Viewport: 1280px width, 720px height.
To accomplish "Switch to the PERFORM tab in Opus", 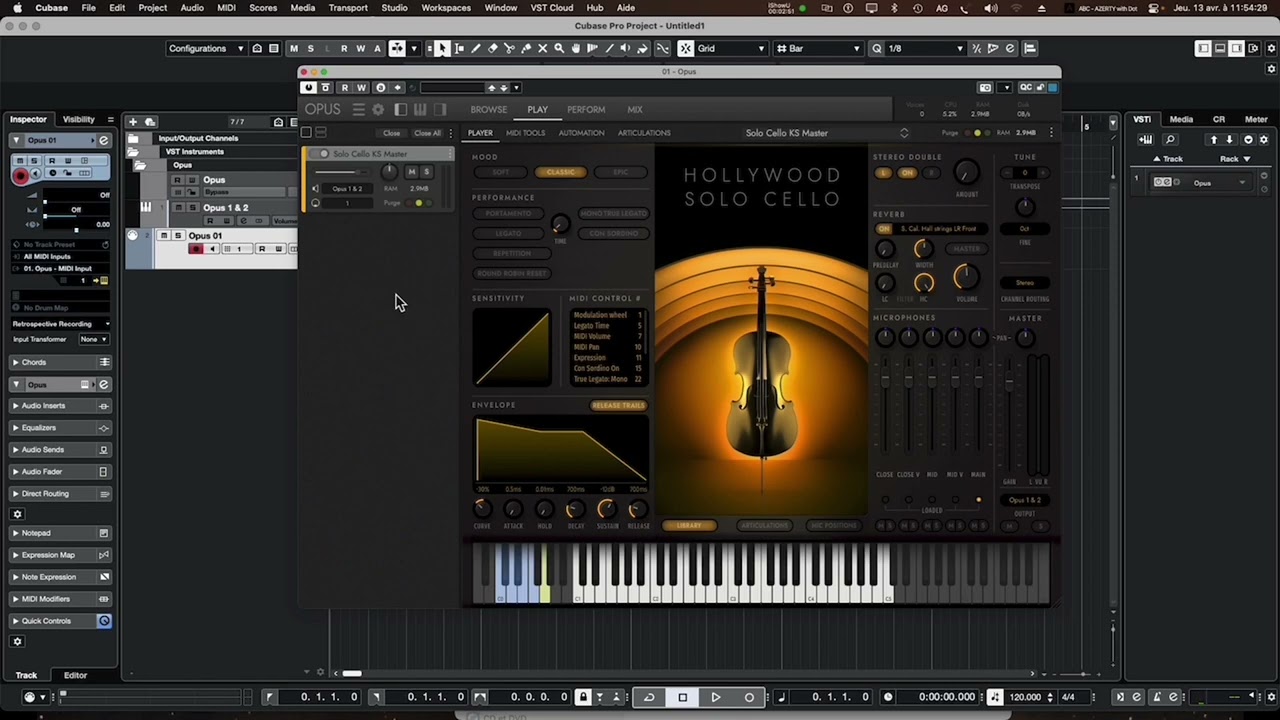I will [586, 109].
